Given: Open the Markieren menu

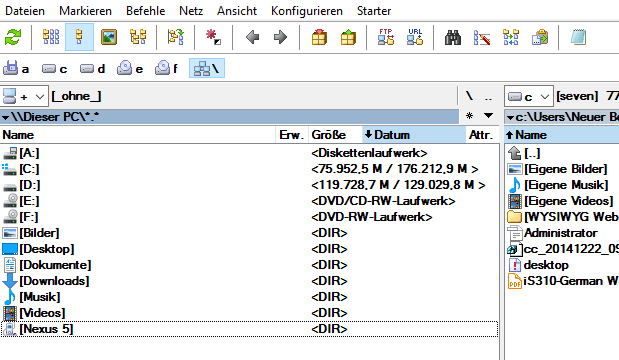Looking at the screenshot, I should (x=86, y=11).
